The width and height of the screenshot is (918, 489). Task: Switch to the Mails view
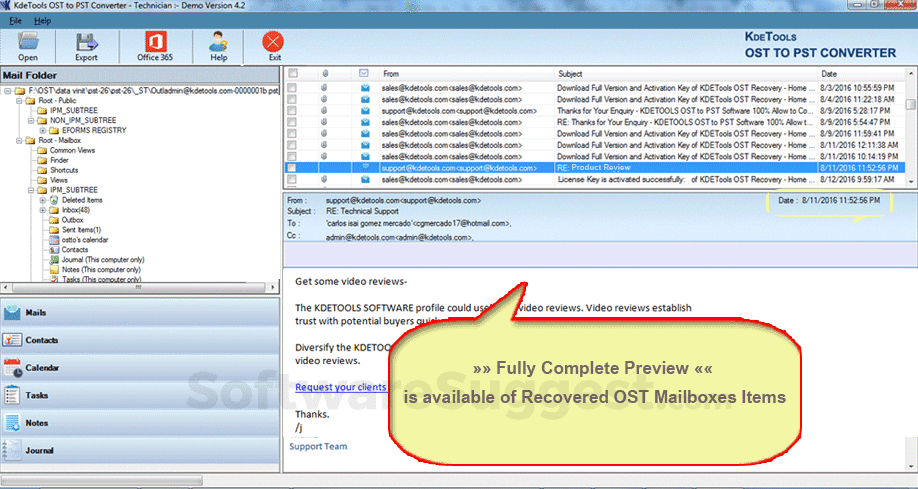[140, 313]
